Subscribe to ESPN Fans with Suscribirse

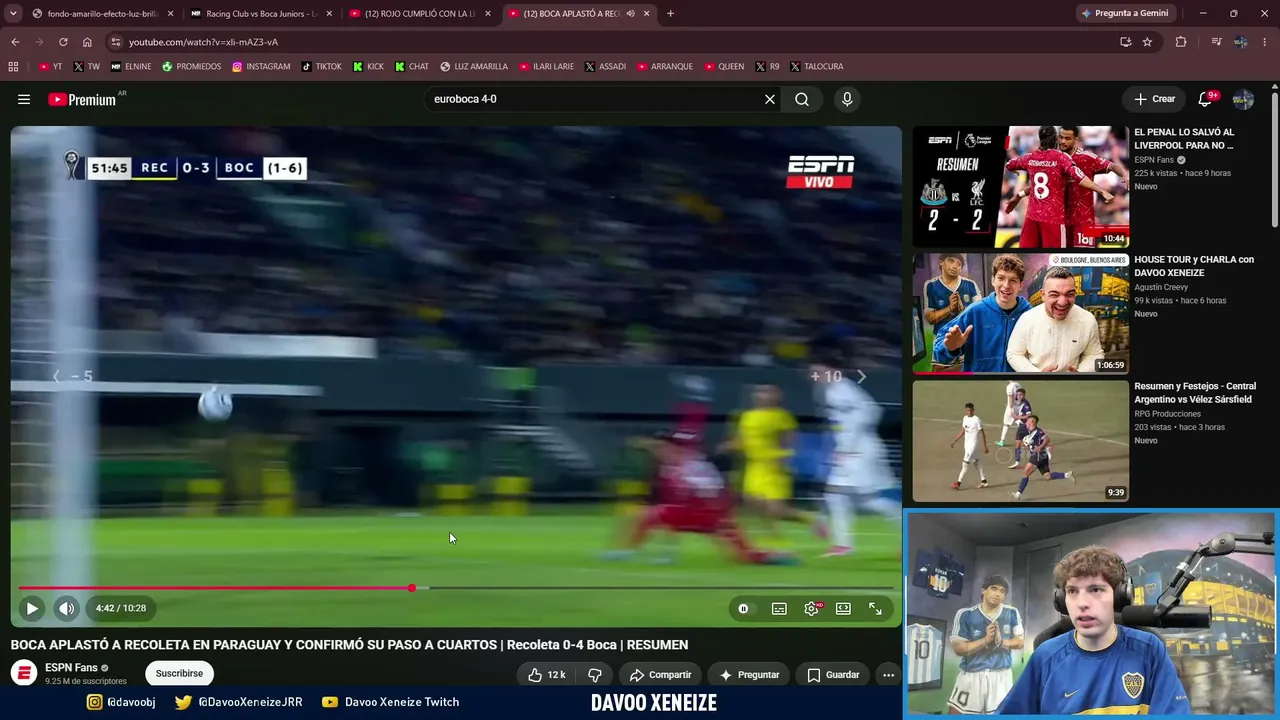[179, 673]
